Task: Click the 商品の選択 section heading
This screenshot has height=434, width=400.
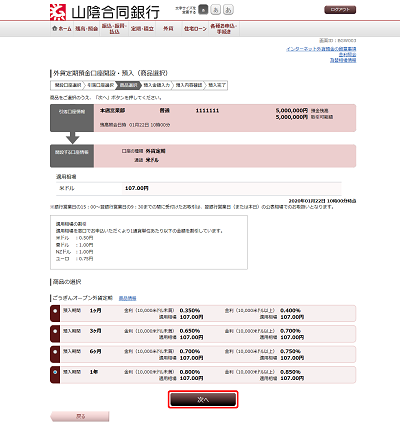Action: pyautogui.click(x=67, y=282)
